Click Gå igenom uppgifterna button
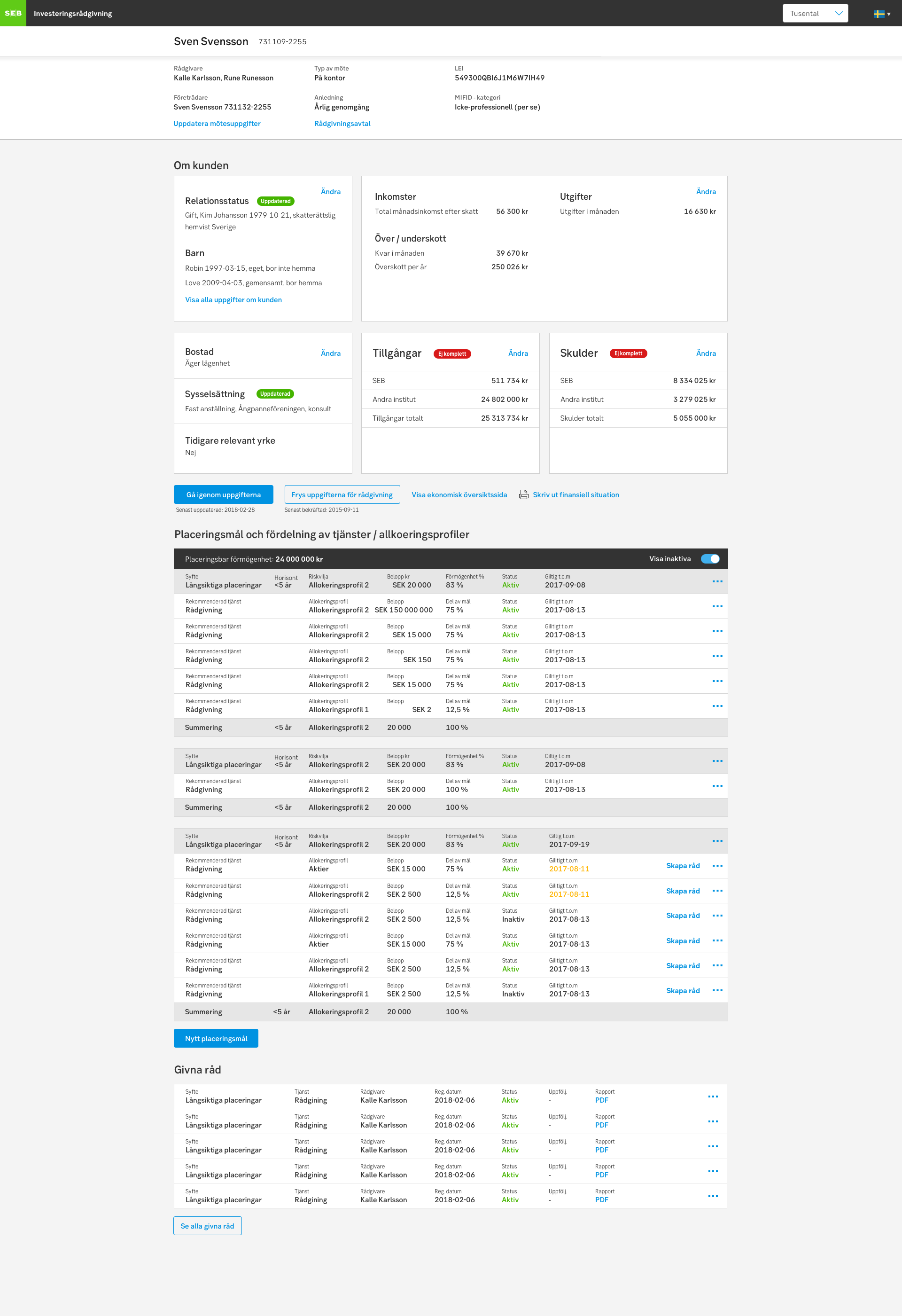The height and width of the screenshot is (1316, 902). [224, 494]
